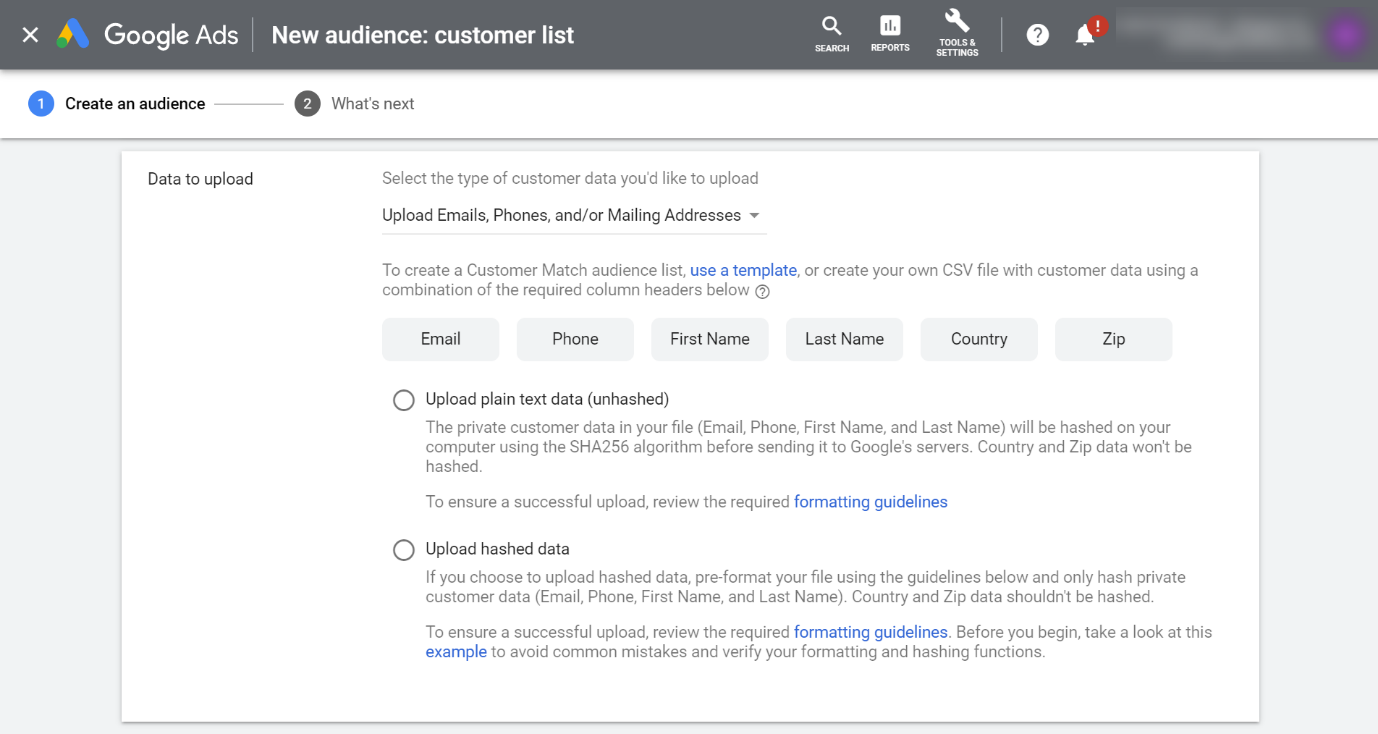
Task: Click the Zip column header chip
Action: 1113,339
